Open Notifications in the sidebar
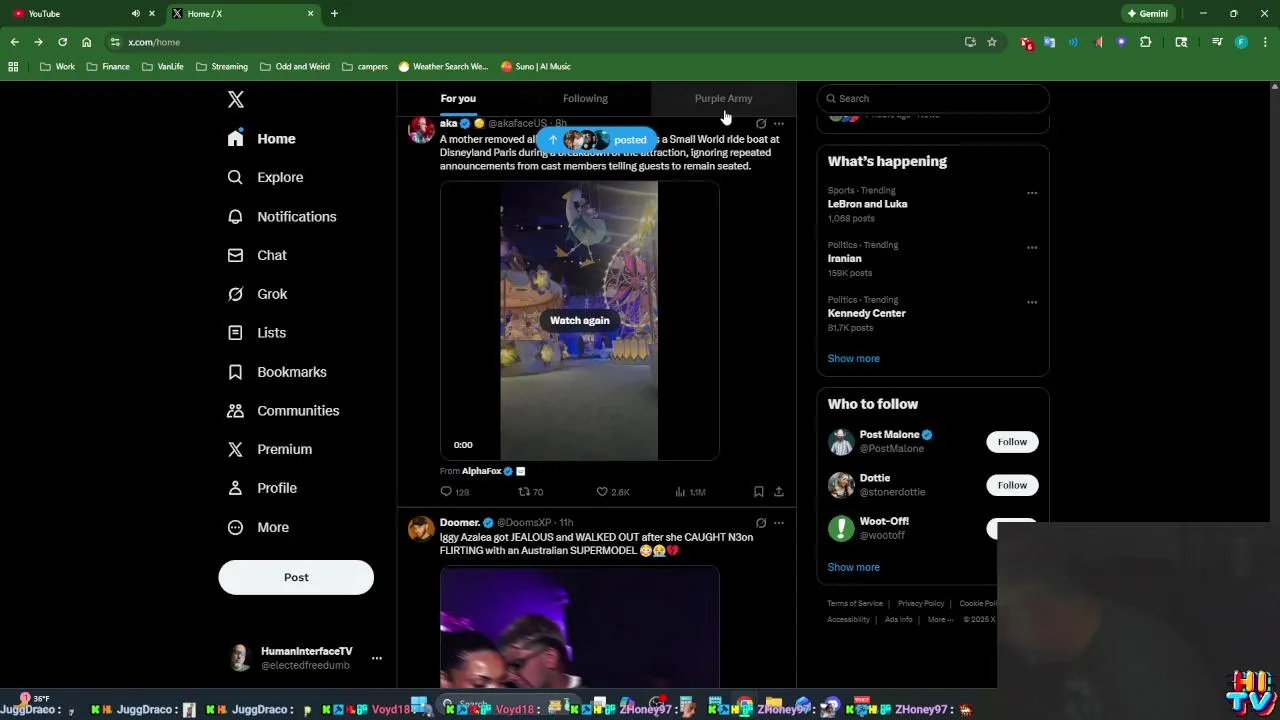The image size is (1280, 720). (282, 216)
